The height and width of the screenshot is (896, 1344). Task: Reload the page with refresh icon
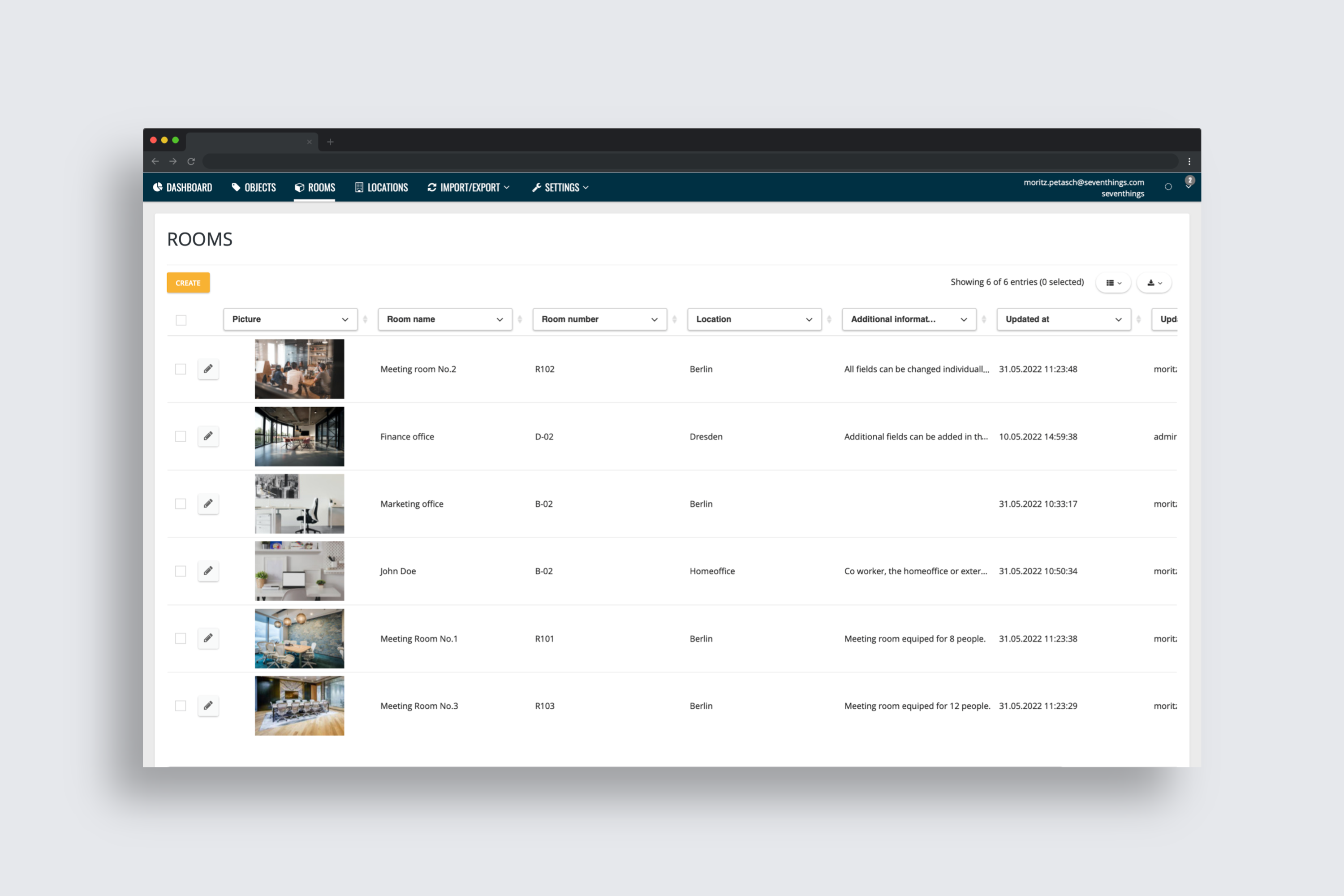pyautogui.click(x=191, y=161)
